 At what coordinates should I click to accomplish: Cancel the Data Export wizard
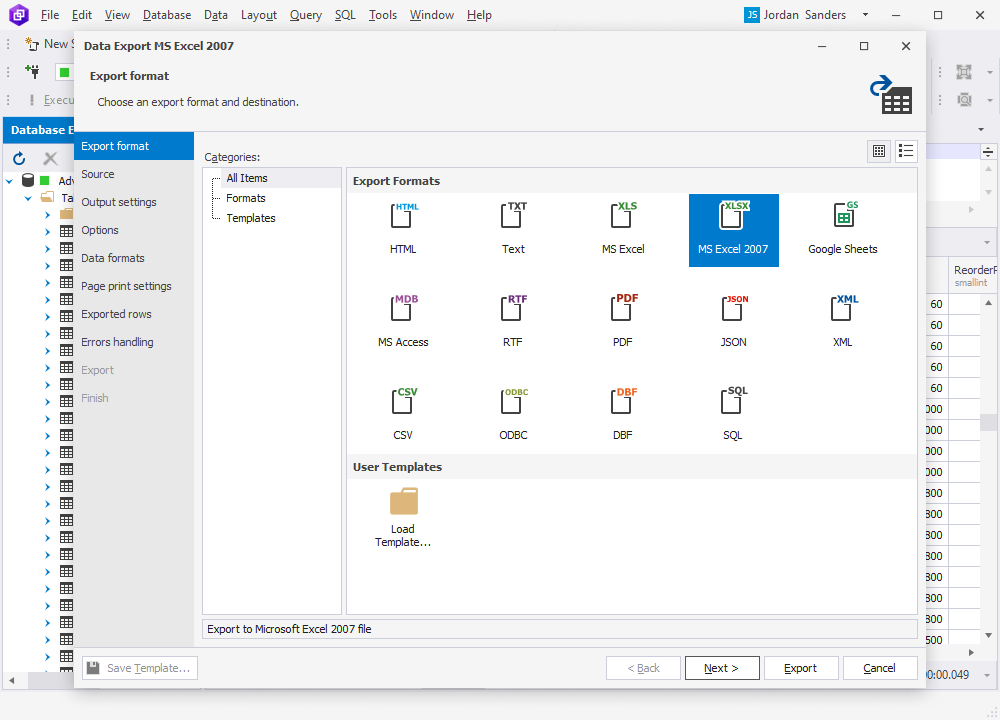coord(879,668)
